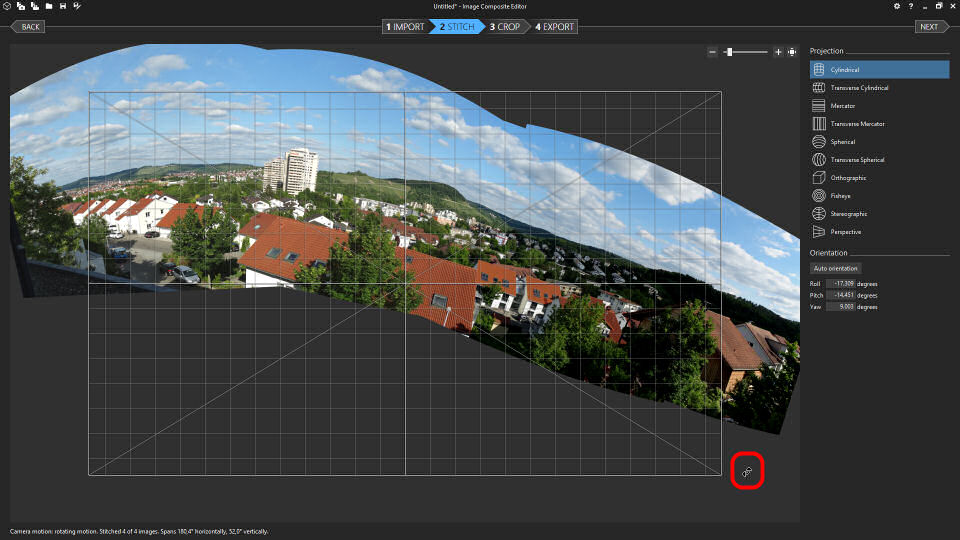Open an existing project via the folder icon
Viewport: 960px width, 540px height.
point(49,6)
